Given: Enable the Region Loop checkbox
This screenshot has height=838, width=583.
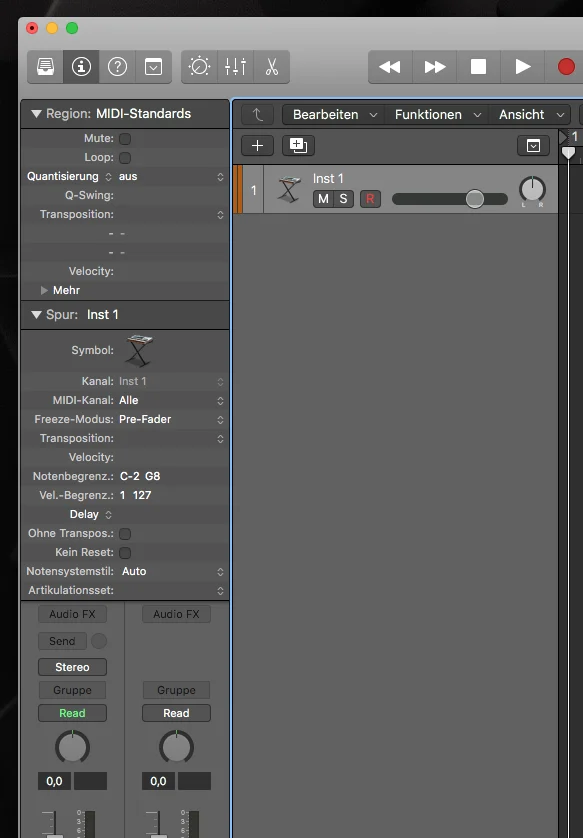Looking at the screenshot, I should [x=125, y=158].
